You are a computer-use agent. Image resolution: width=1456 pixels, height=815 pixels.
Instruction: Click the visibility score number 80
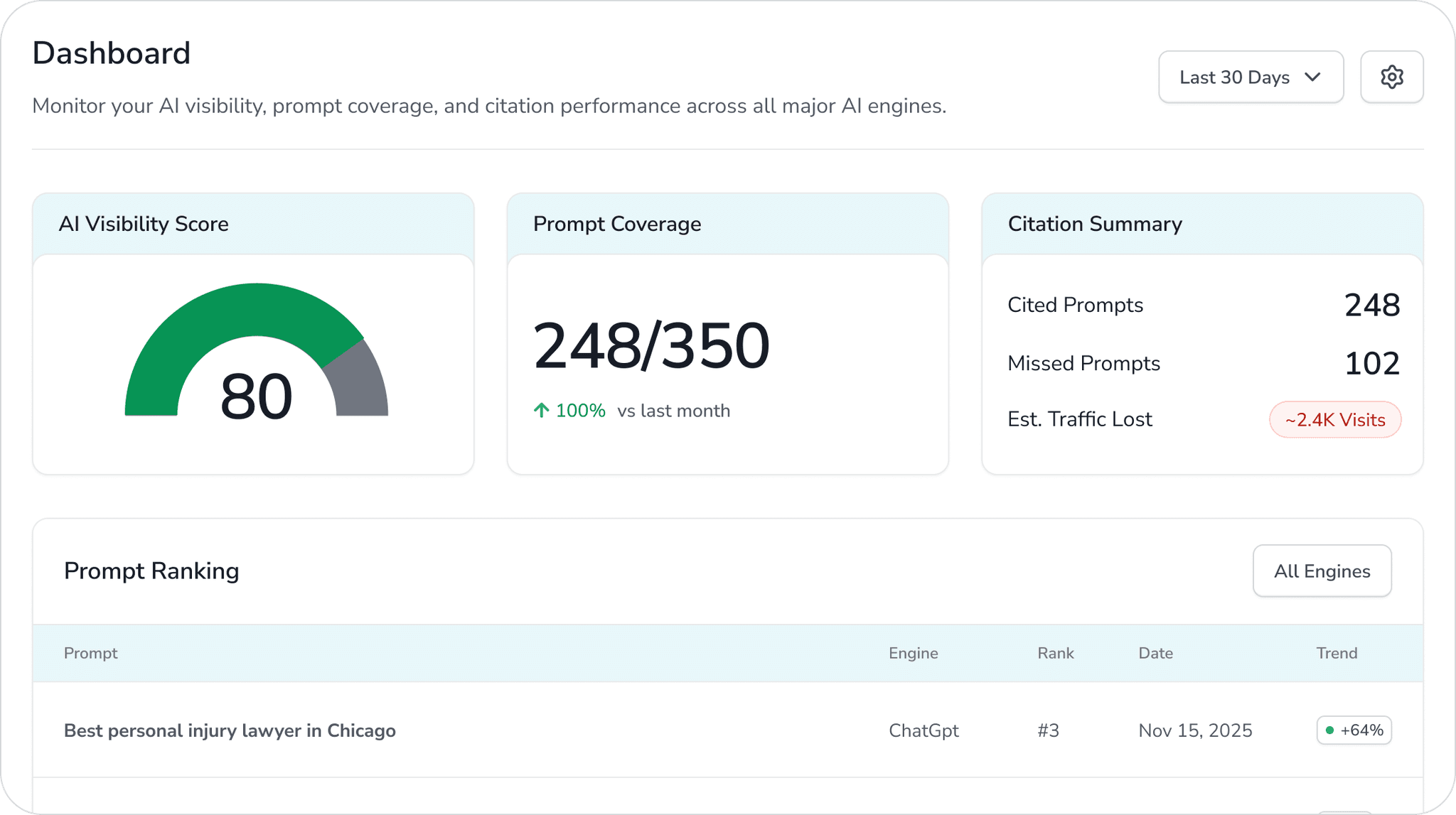coord(256,396)
